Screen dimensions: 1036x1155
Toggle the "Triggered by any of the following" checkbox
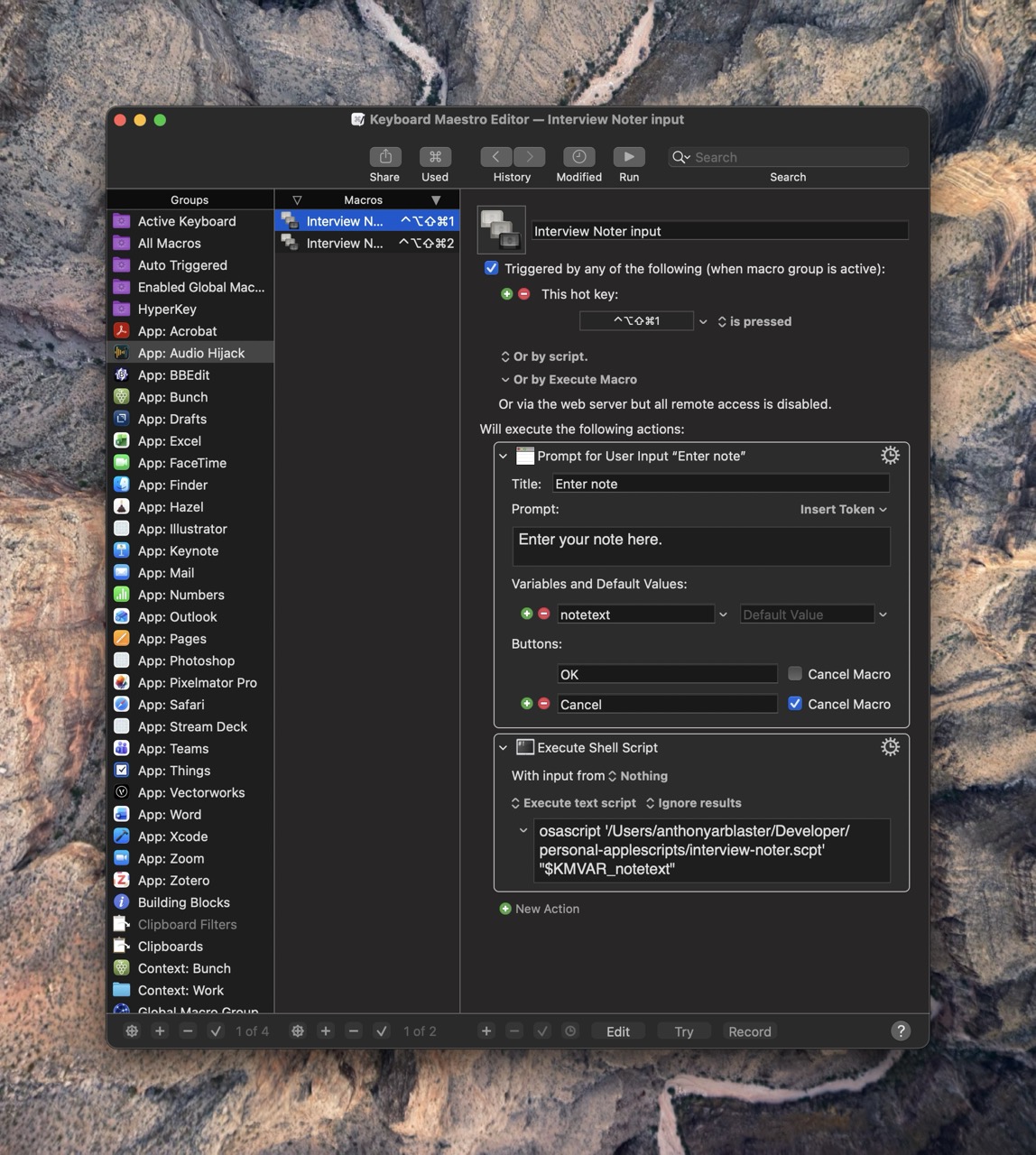click(491, 268)
